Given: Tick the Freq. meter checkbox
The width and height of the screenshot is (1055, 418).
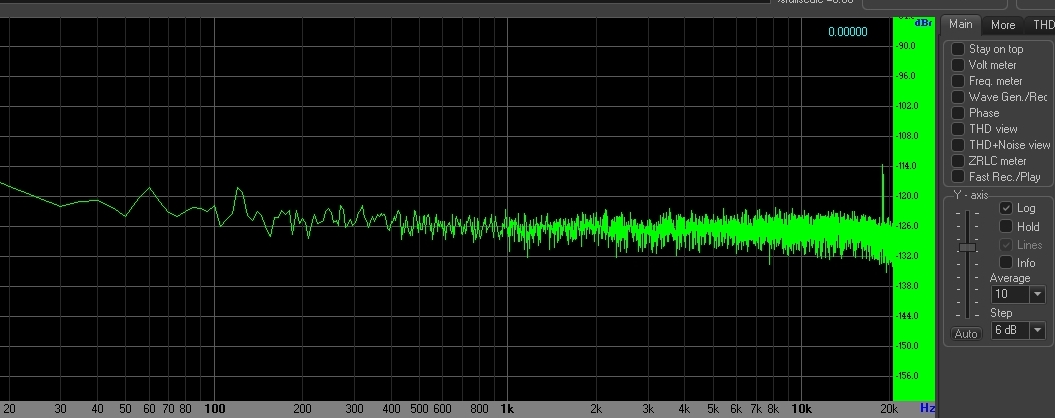Looking at the screenshot, I should (x=958, y=81).
